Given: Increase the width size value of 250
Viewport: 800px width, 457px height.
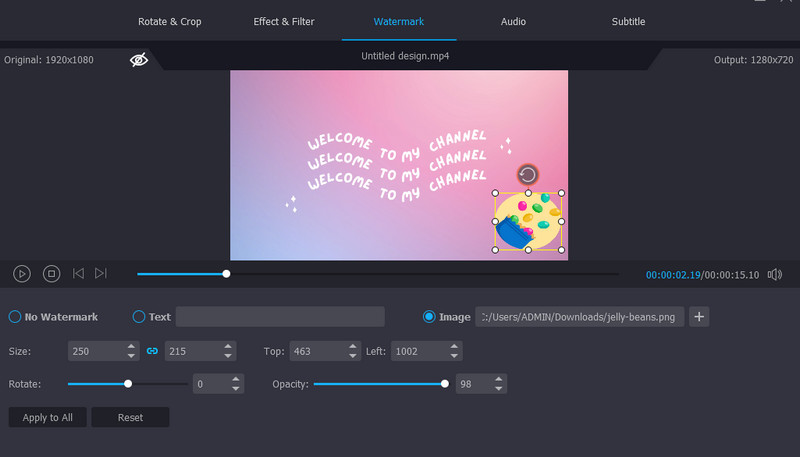Looking at the screenshot, I should [x=131, y=347].
